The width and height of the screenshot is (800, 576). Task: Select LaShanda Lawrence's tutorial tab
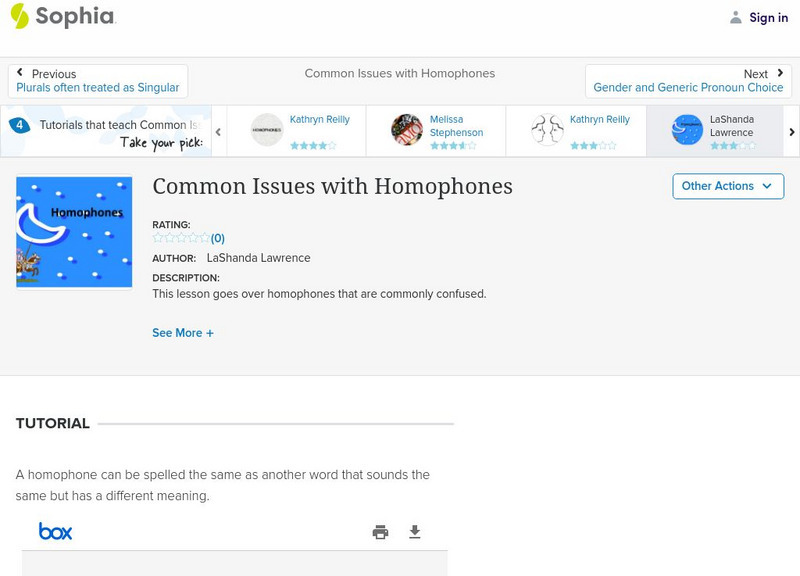coord(715,130)
